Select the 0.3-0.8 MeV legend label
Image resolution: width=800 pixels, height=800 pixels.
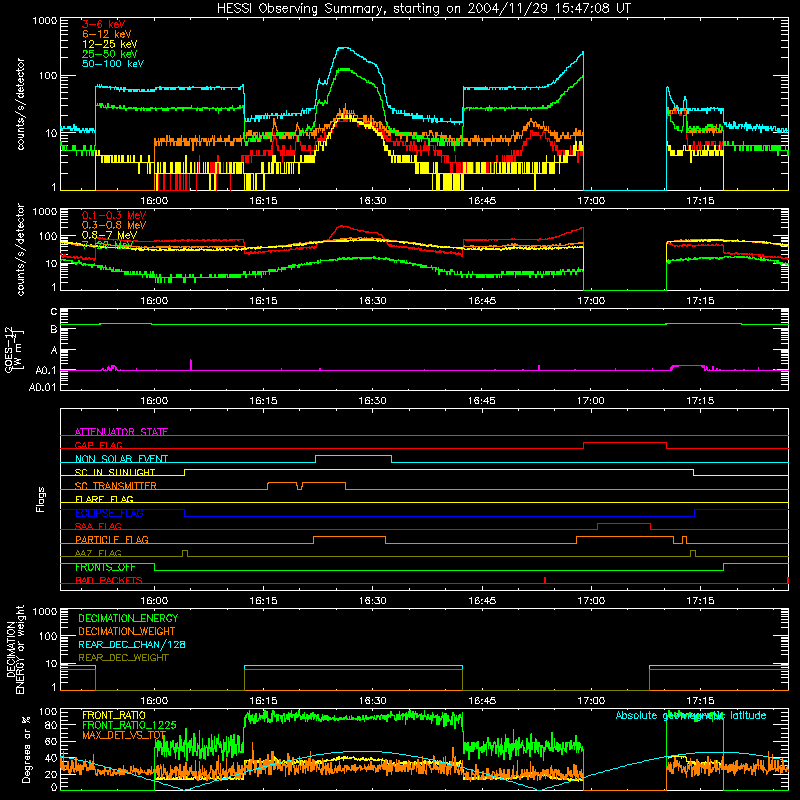[x=114, y=225]
